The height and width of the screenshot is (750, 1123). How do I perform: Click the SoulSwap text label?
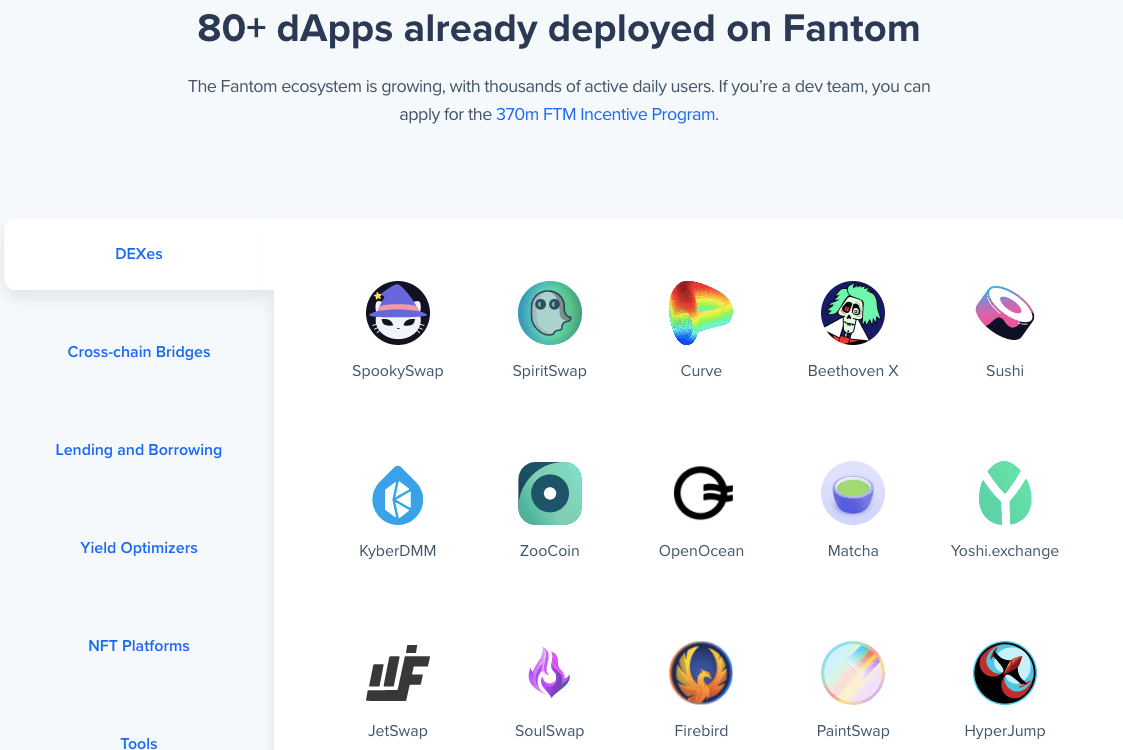549,731
